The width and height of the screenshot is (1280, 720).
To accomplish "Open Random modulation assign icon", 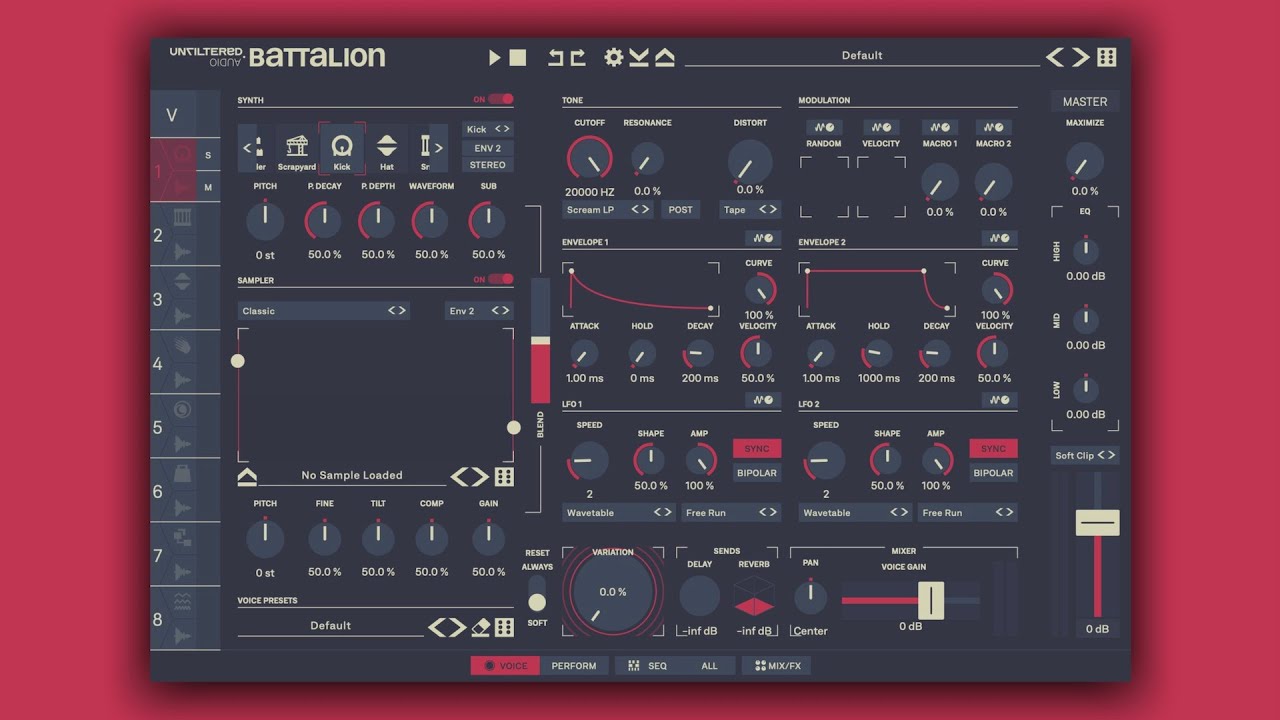I will pos(824,128).
